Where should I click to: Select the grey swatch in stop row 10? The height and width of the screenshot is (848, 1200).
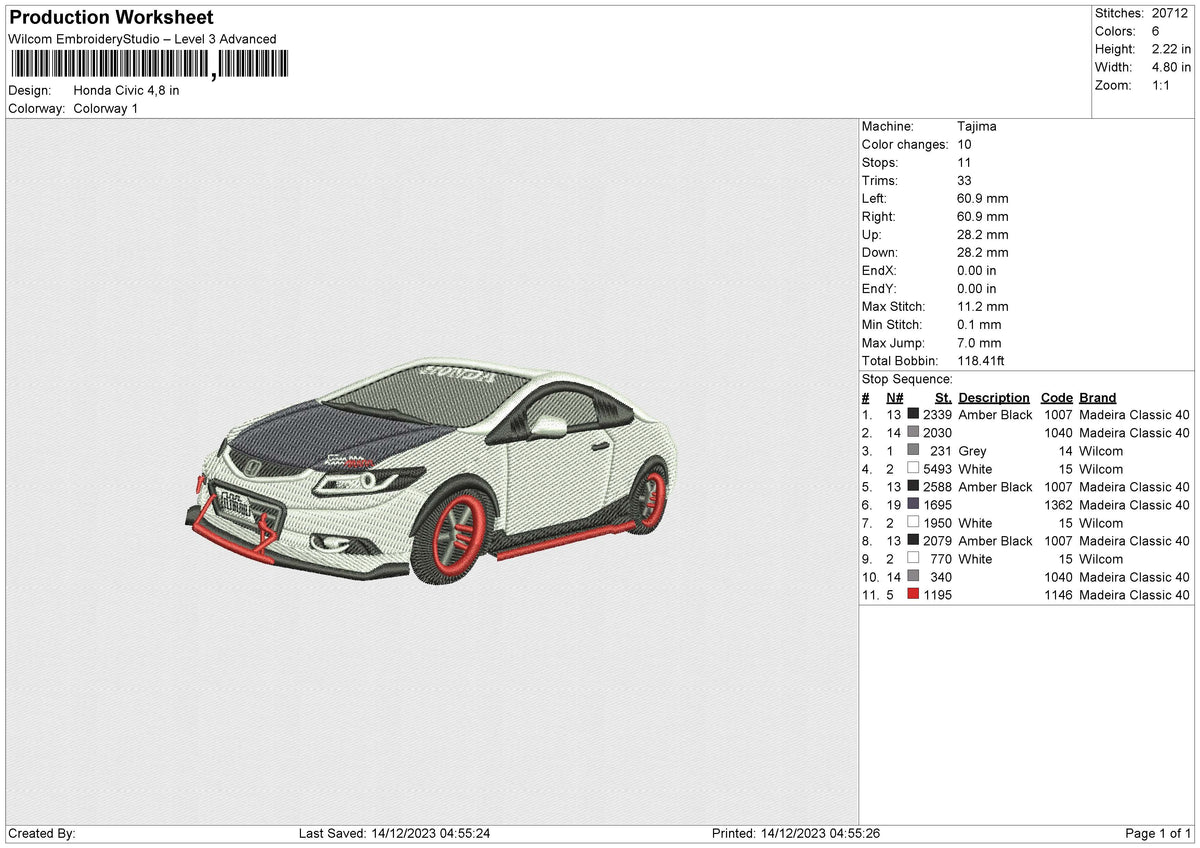913,576
